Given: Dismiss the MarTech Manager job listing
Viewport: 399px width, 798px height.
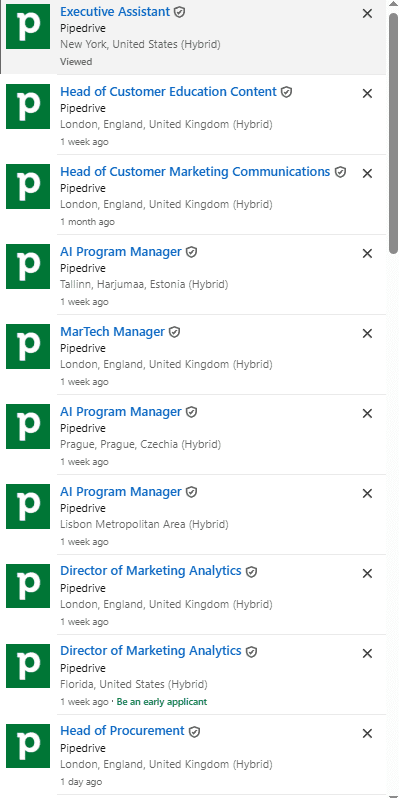Looking at the screenshot, I should pos(367,333).
